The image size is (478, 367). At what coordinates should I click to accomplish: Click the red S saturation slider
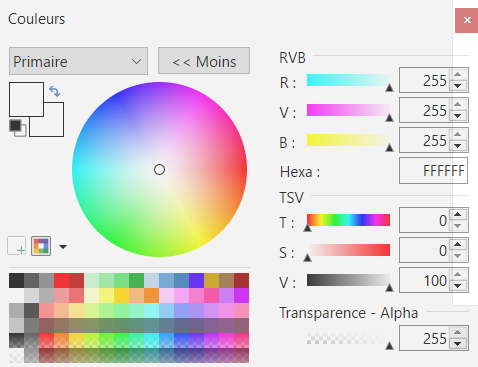[348, 250]
